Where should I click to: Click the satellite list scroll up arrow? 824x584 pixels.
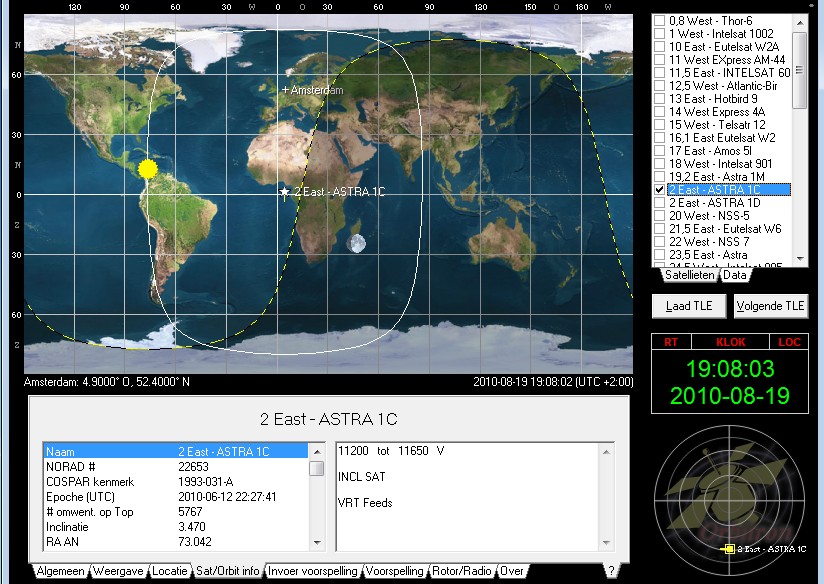(800, 23)
